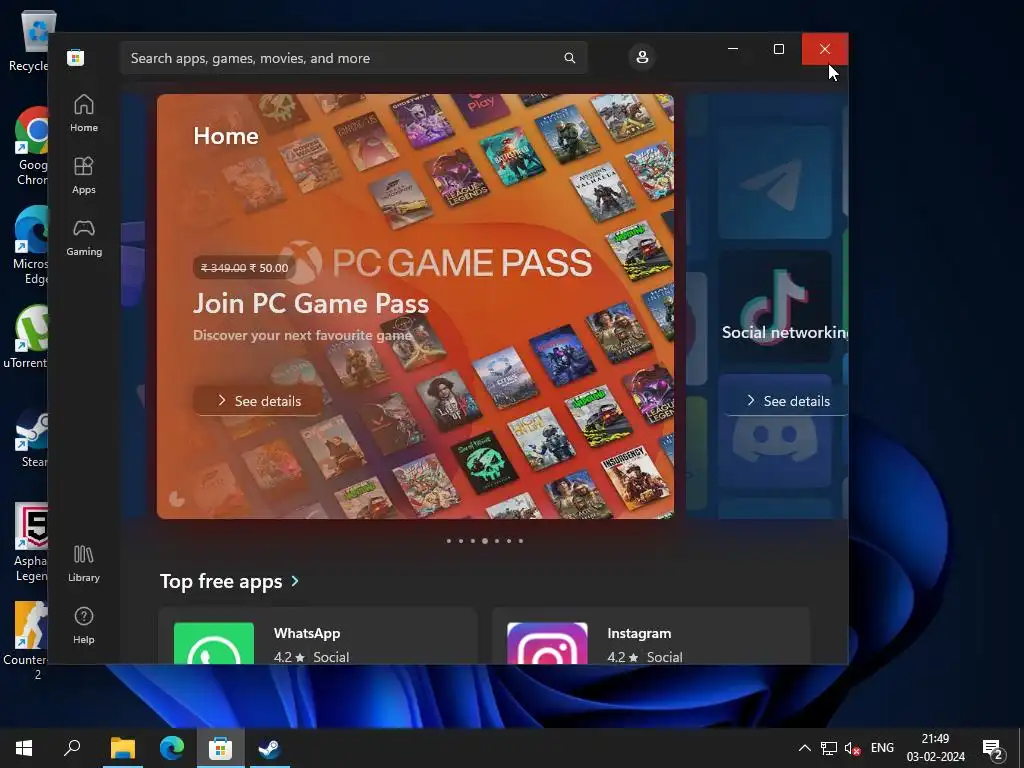Open the Home section in Store sidebar
This screenshot has height=768, width=1024.
point(84,113)
